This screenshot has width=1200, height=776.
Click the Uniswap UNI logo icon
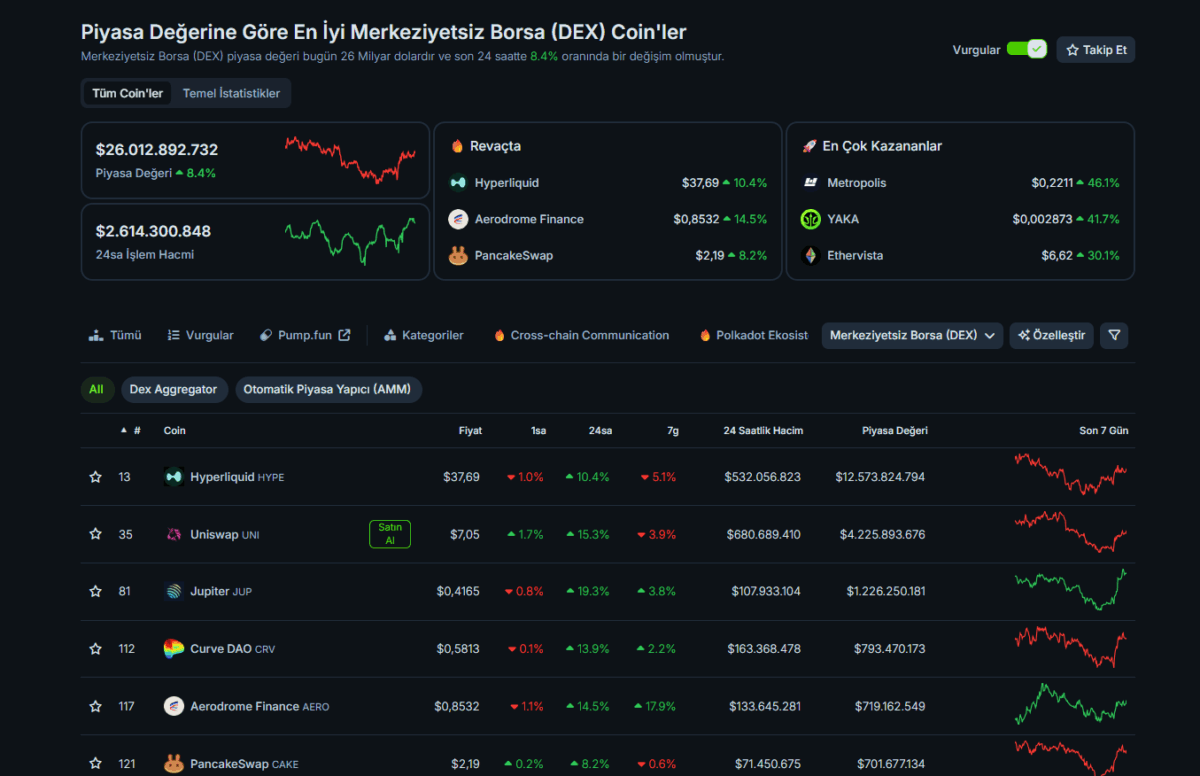[174, 534]
